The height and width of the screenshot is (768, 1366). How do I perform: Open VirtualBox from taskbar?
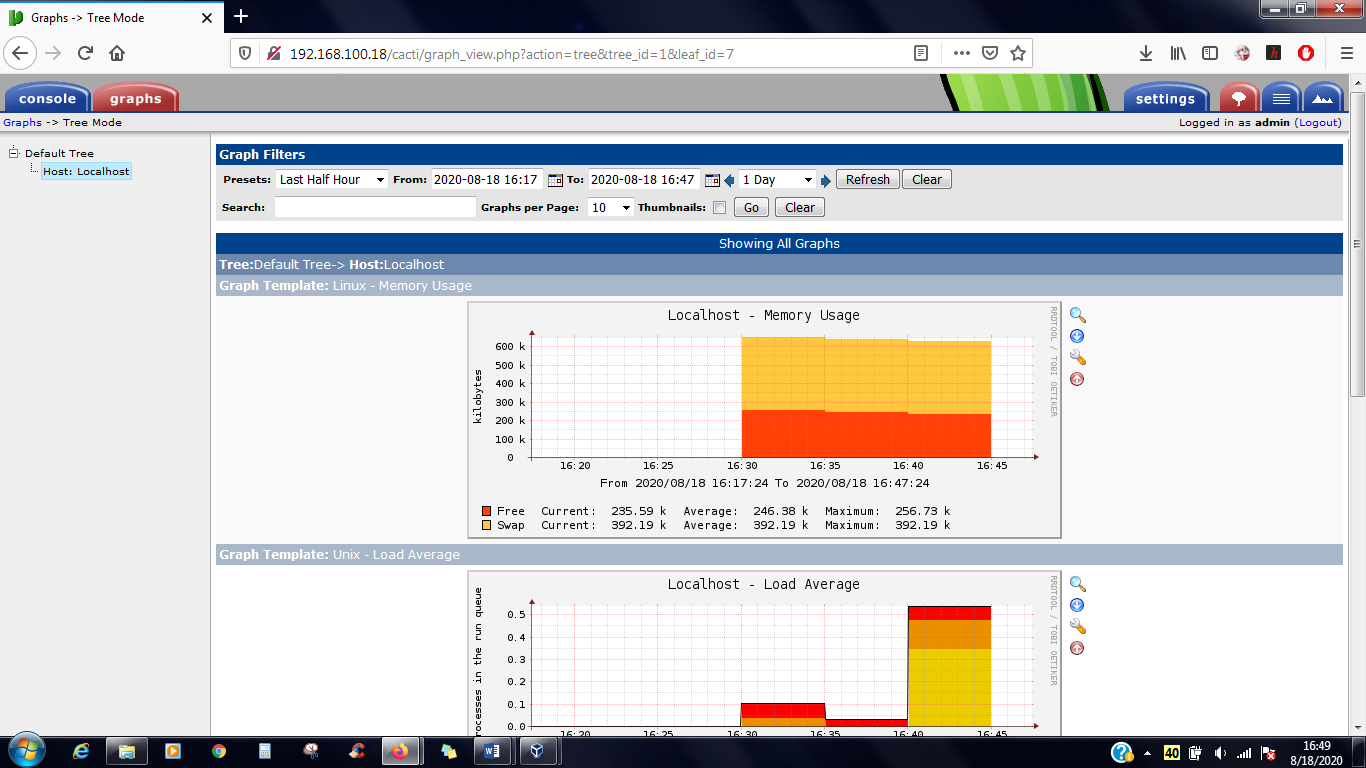[x=537, y=751]
